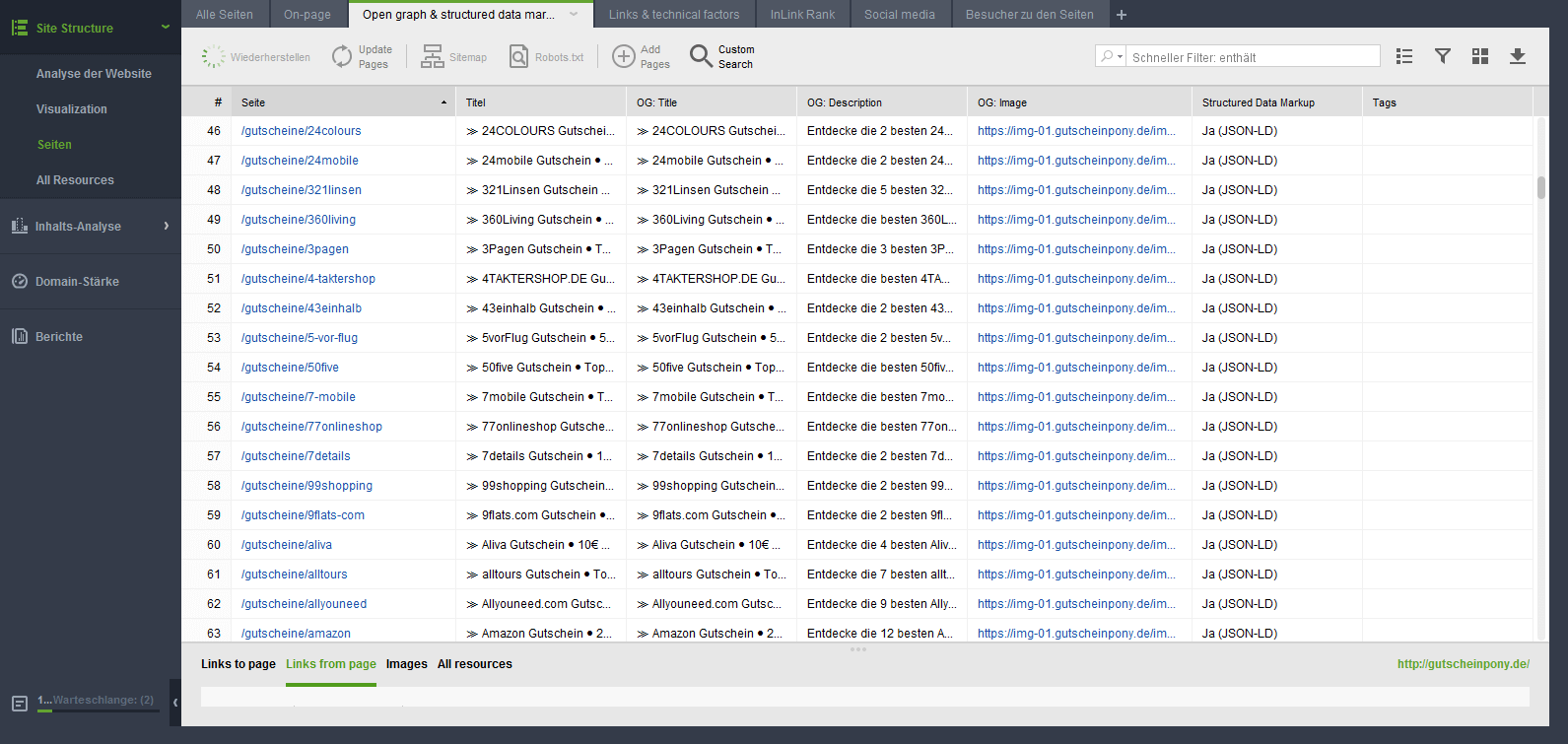Click the Schneller Filter input field
The height and width of the screenshot is (744, 1568).
pyautogui.click(x=1252, y=57)
